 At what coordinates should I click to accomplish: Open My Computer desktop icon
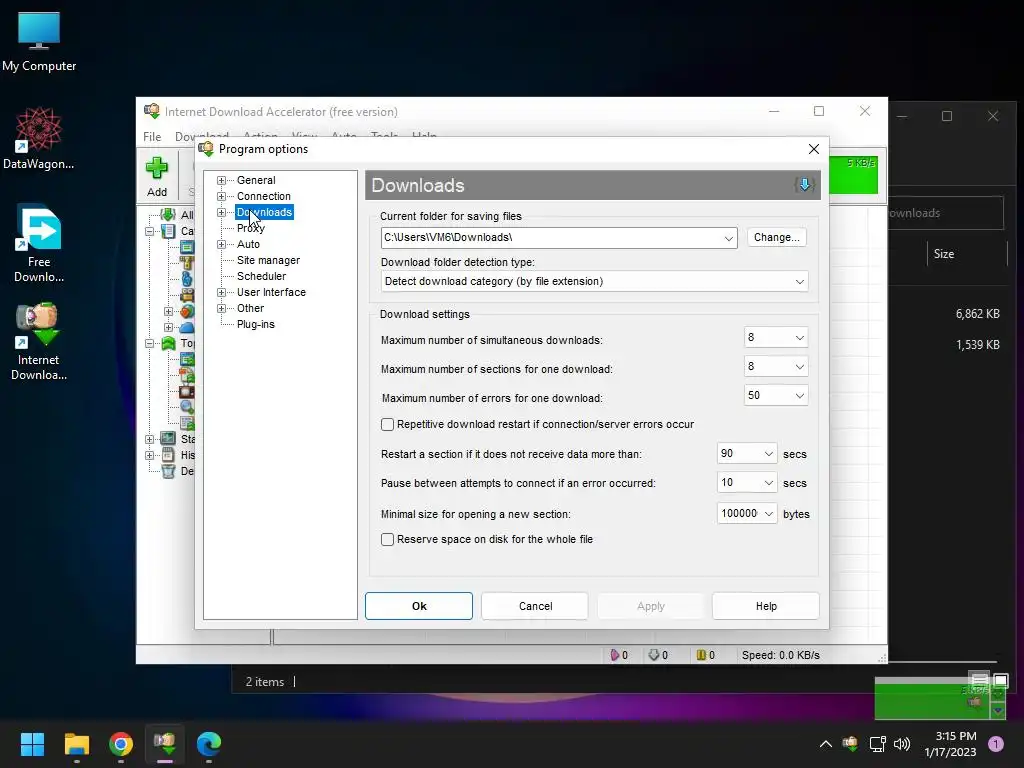(x=39, y=42)
